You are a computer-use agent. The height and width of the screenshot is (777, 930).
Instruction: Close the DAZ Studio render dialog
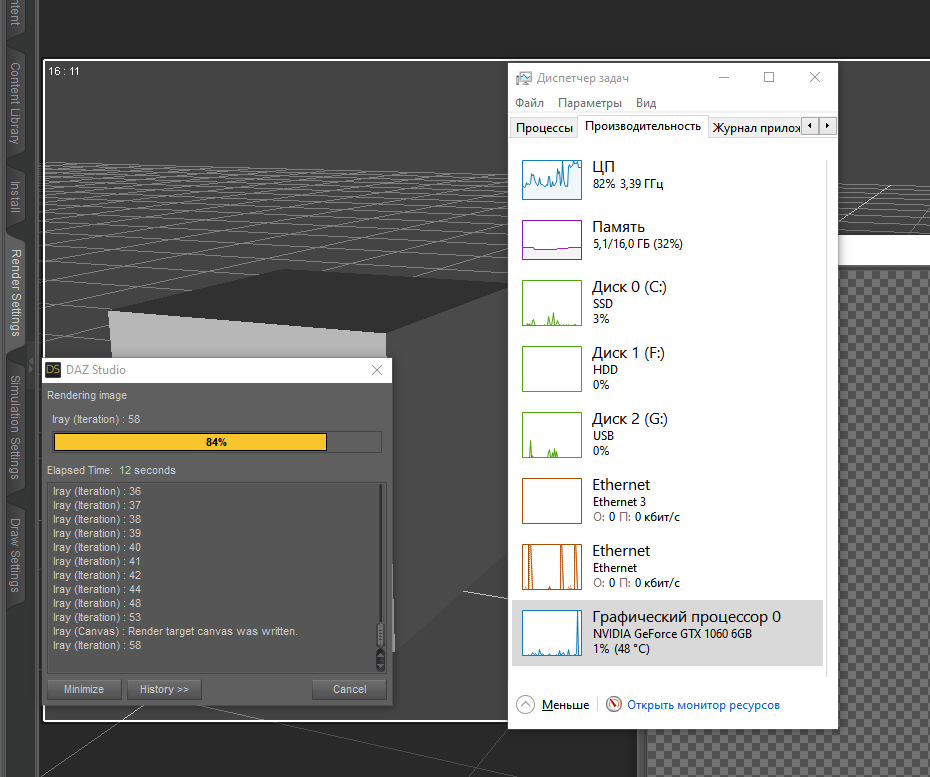[x=377, y=370]
